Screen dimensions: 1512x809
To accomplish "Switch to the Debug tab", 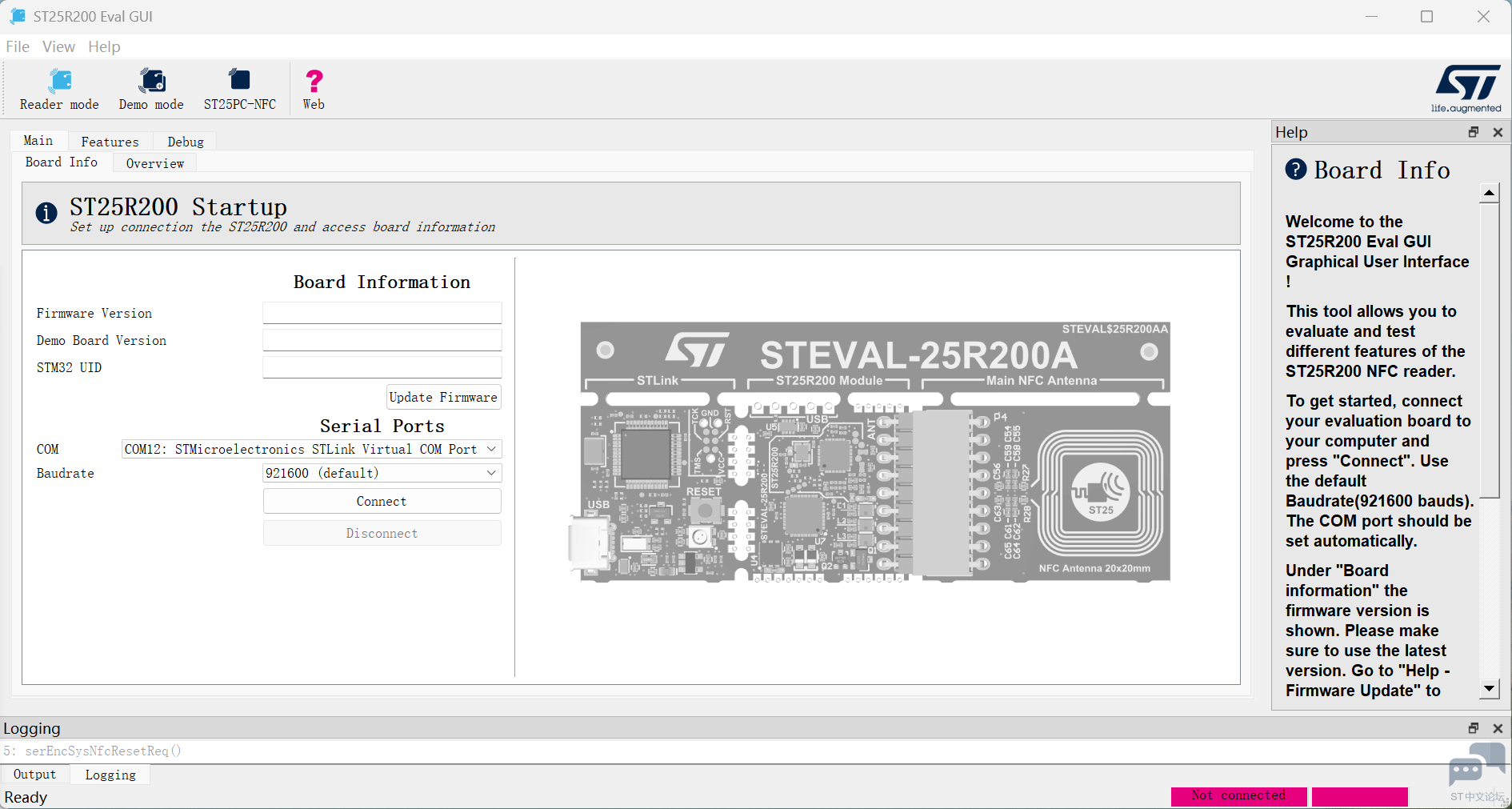I will (186, 142).
